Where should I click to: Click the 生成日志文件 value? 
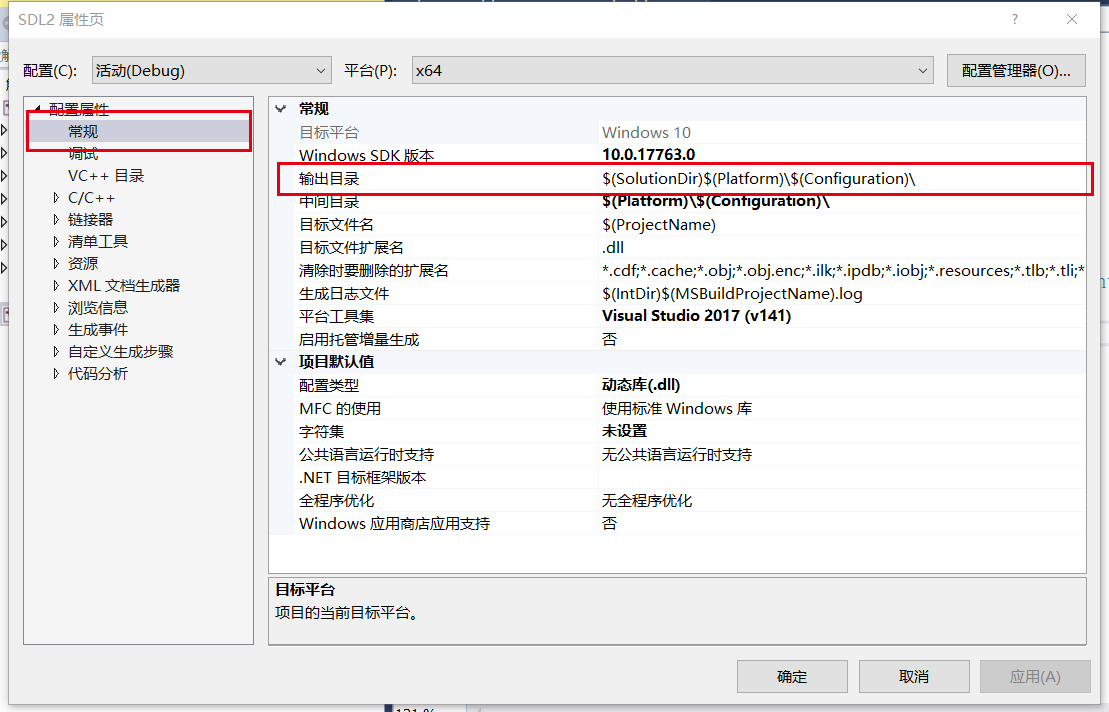(732, 293)
